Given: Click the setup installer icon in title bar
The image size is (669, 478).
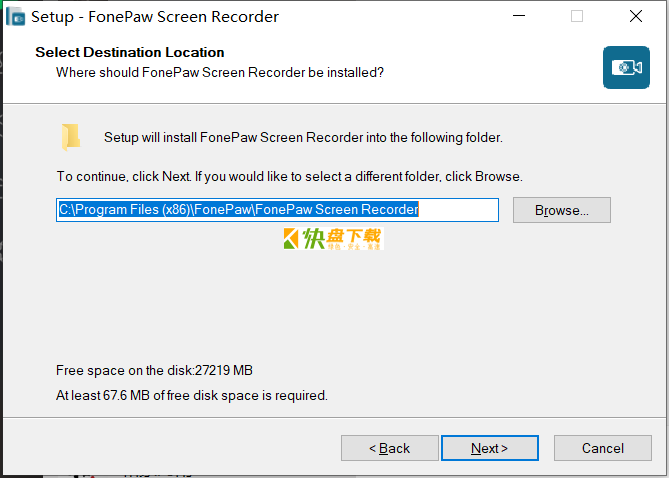Looking at the screenshot, I should (16, 17).
